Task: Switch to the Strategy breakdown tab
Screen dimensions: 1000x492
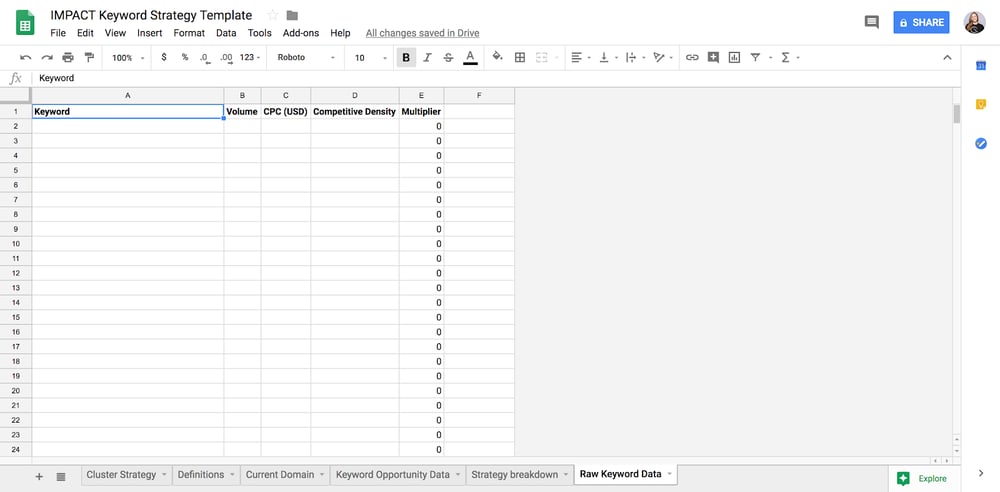Action: point(519,475)
